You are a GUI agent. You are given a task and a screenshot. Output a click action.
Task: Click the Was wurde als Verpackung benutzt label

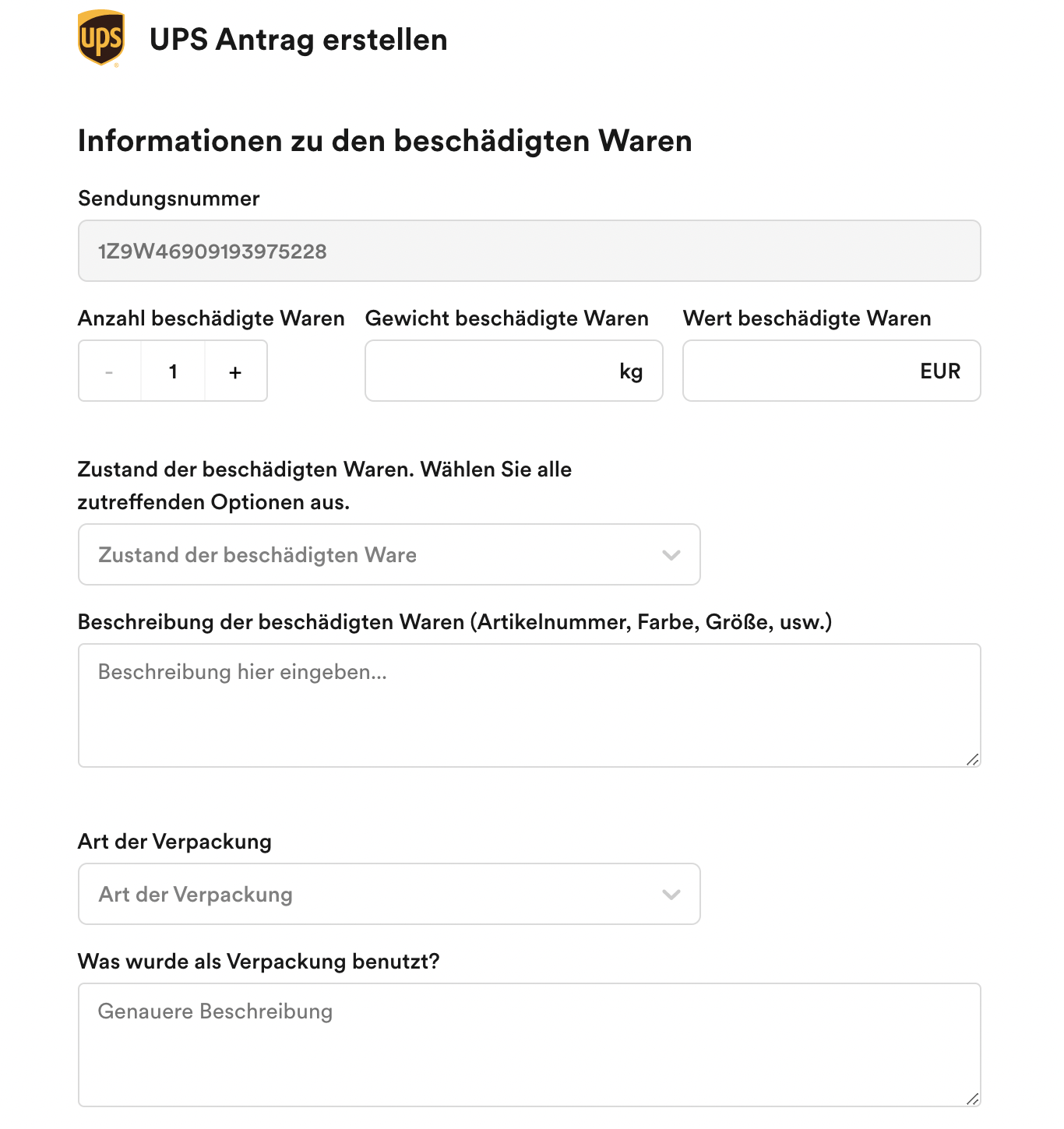click(259, 962)
